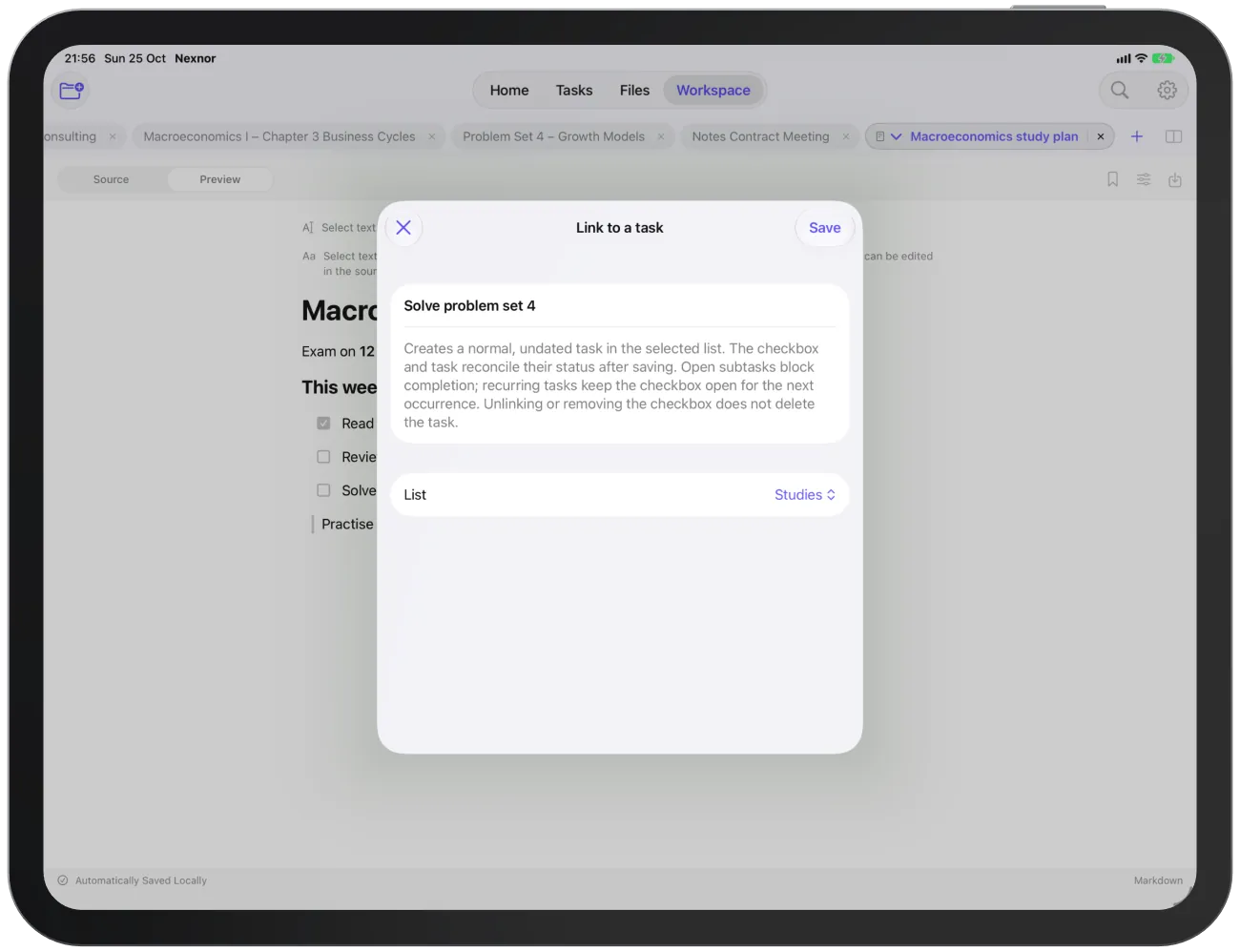Bookmark the document

click(x=1112, y=179)
